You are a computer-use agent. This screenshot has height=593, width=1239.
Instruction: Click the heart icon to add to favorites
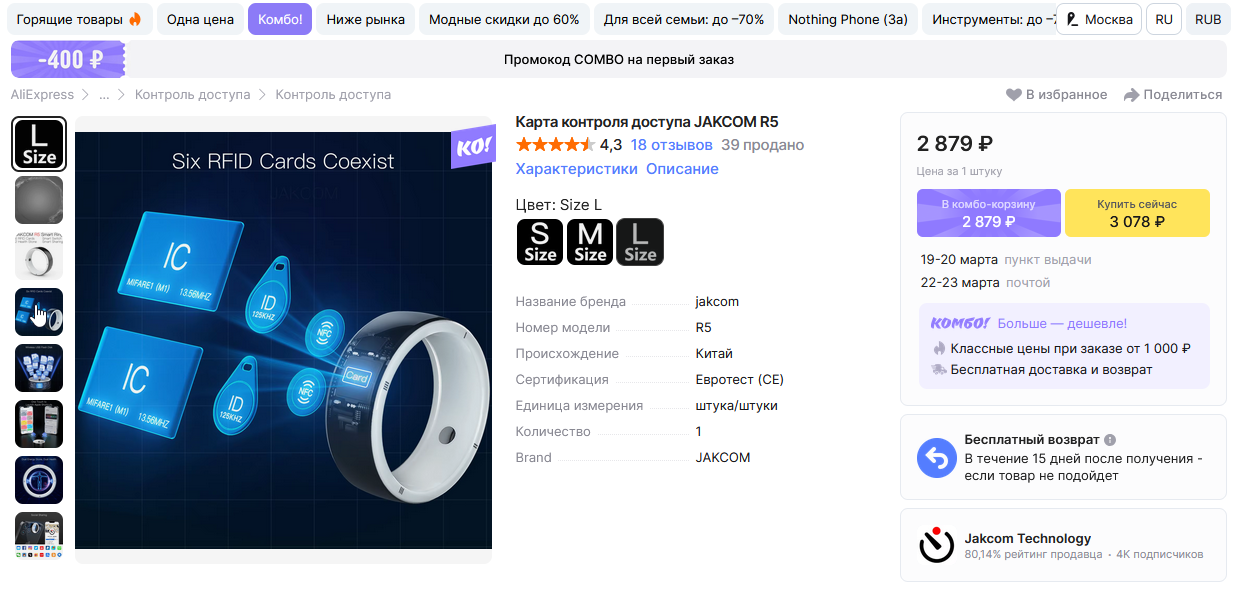pyautogui.click(x=1013, y=95)
